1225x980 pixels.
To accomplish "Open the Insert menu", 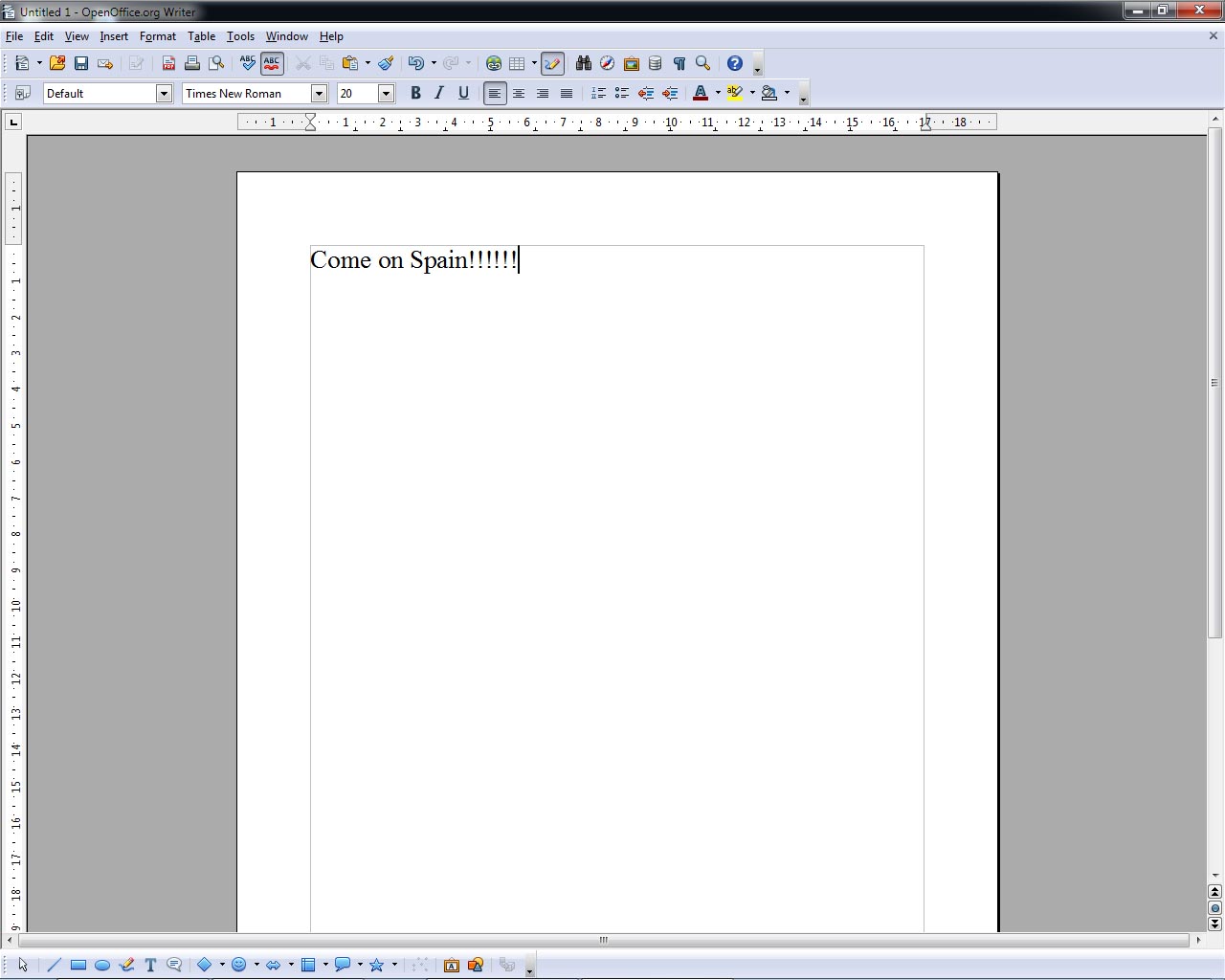I will tap(114, 36).
